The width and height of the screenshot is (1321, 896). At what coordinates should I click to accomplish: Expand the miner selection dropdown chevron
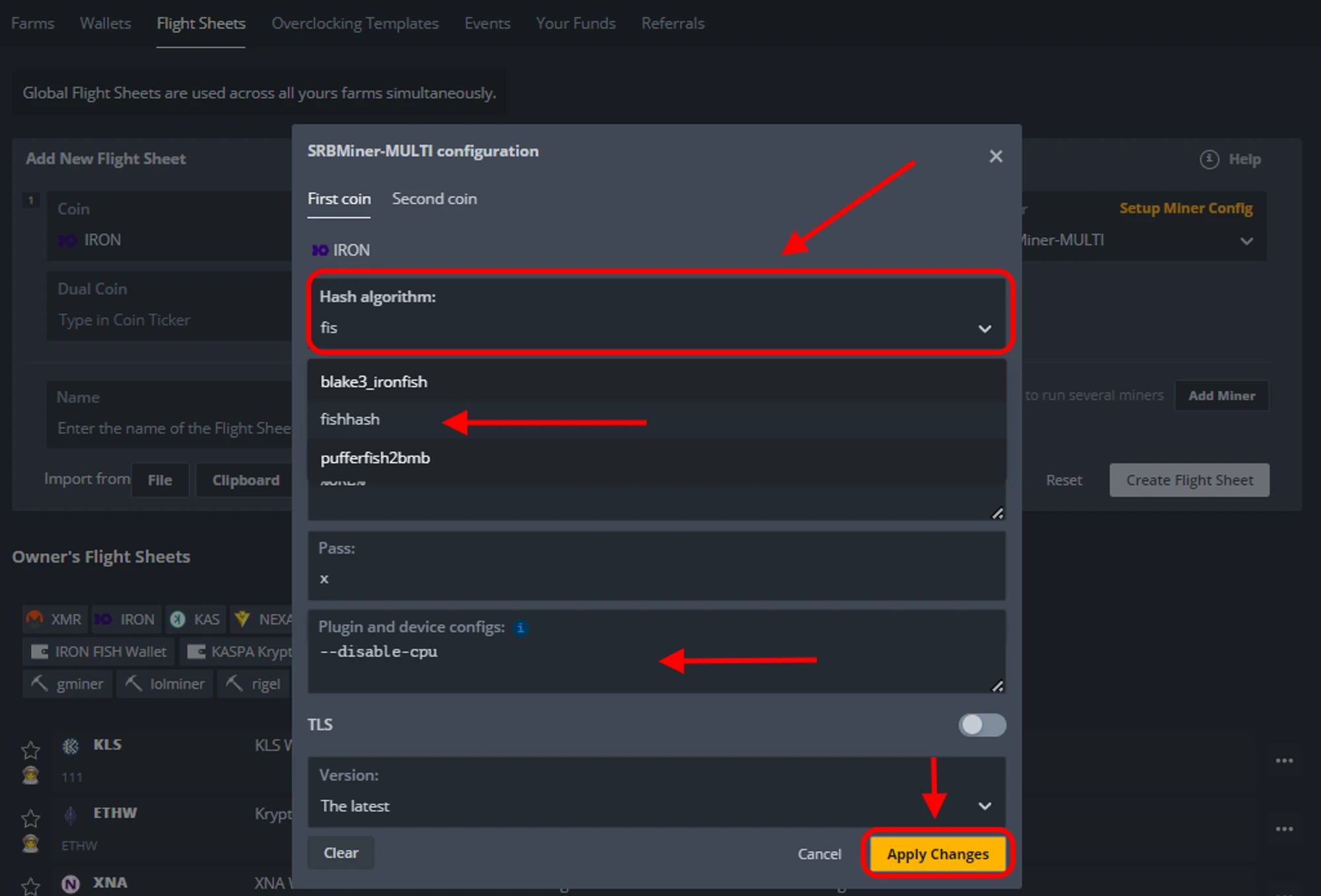point(1246,241)
